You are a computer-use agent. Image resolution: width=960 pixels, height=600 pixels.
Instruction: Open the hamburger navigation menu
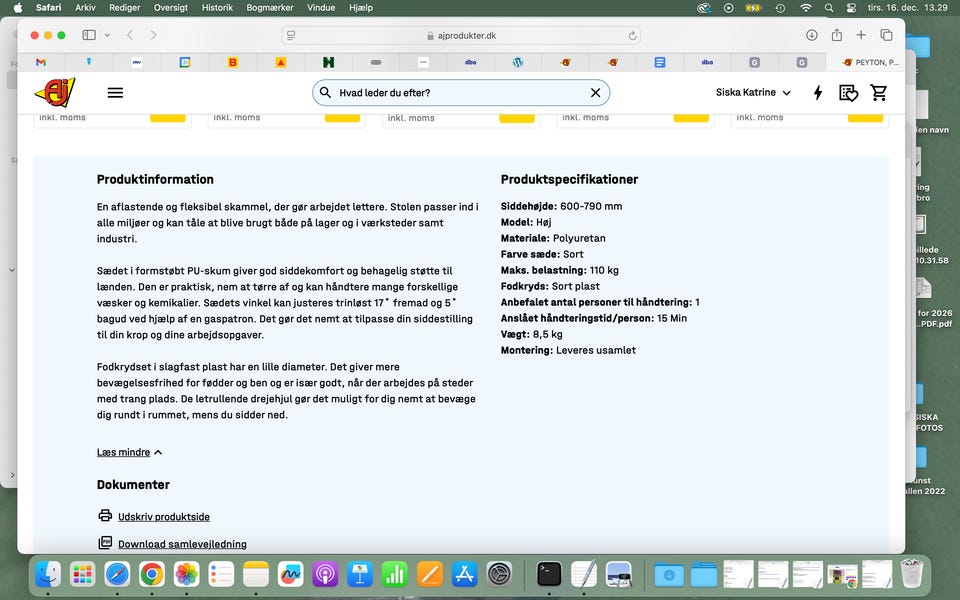pos(115,92)
